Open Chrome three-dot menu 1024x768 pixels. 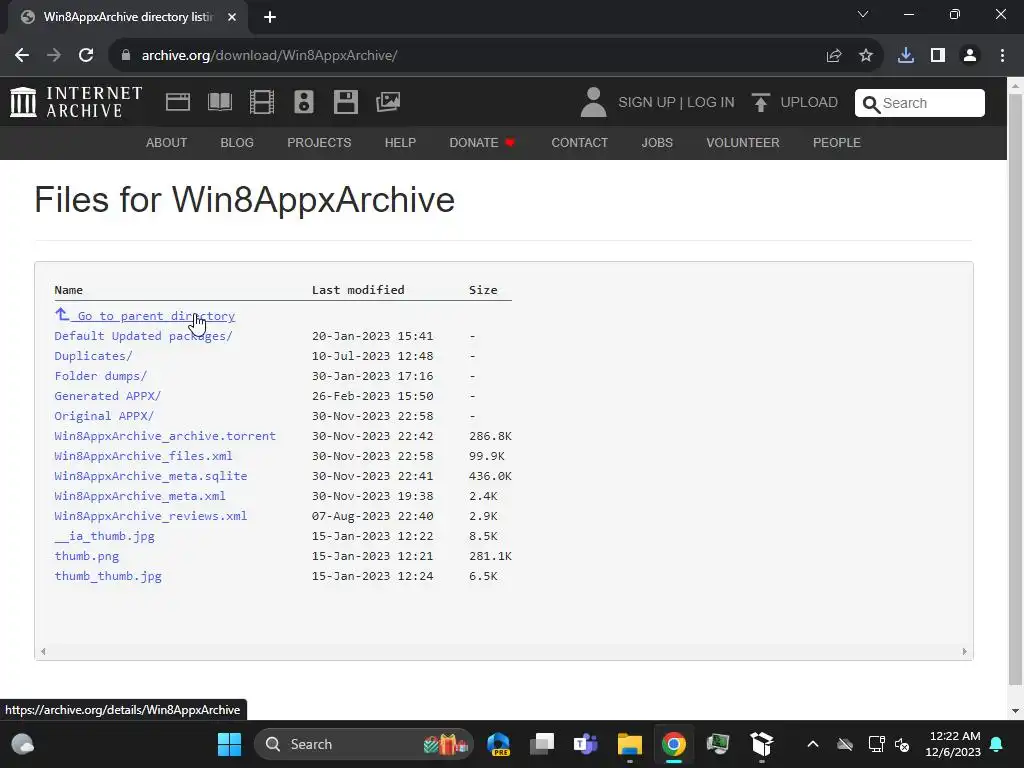click(x=1002, y=56)
